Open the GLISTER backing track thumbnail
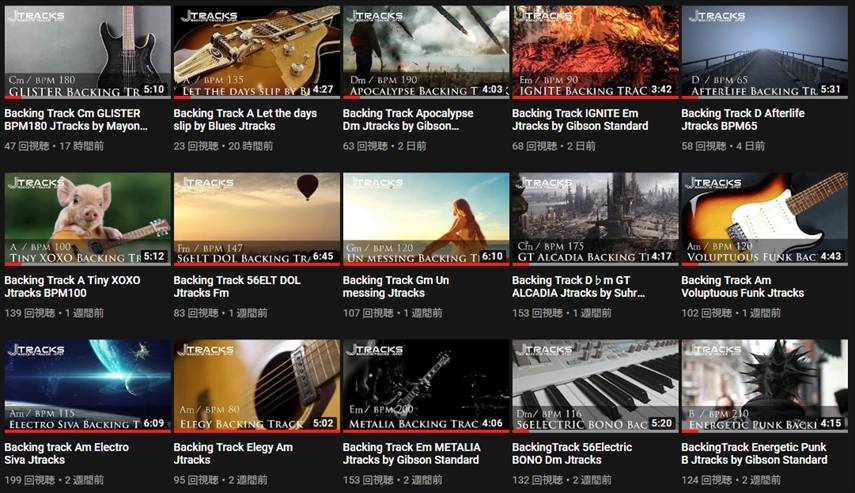The width and height of the screenshot is (855, 493). coord(88,52)
